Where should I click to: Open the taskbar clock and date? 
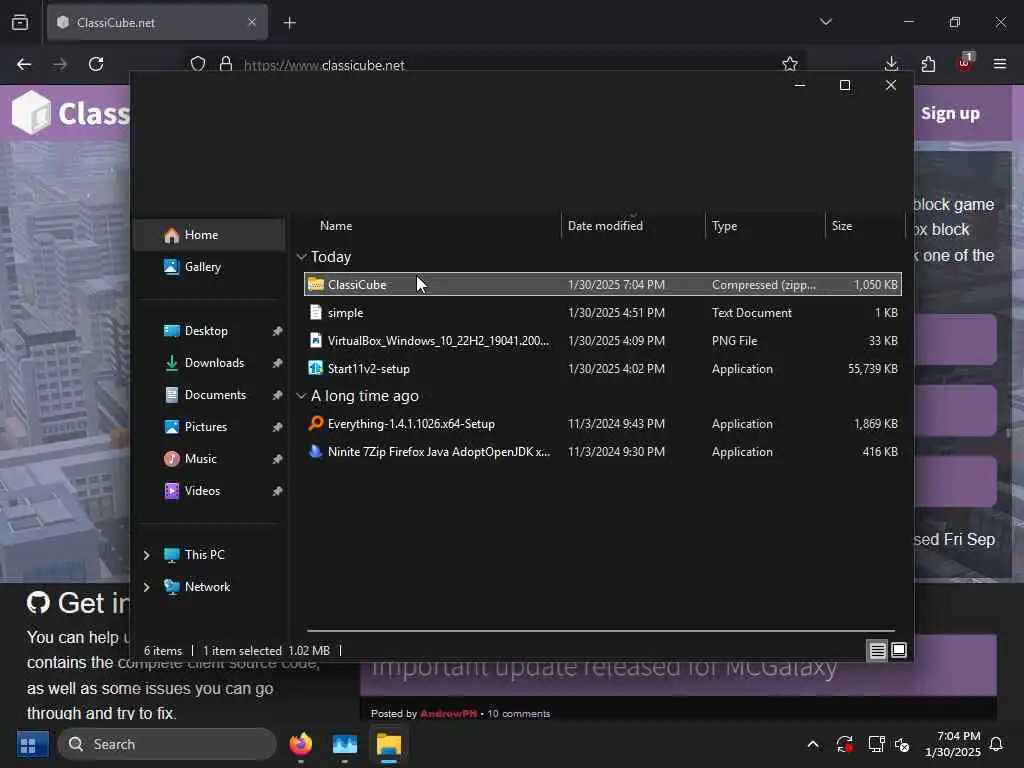pyautogui.click(x=952, y=744)
